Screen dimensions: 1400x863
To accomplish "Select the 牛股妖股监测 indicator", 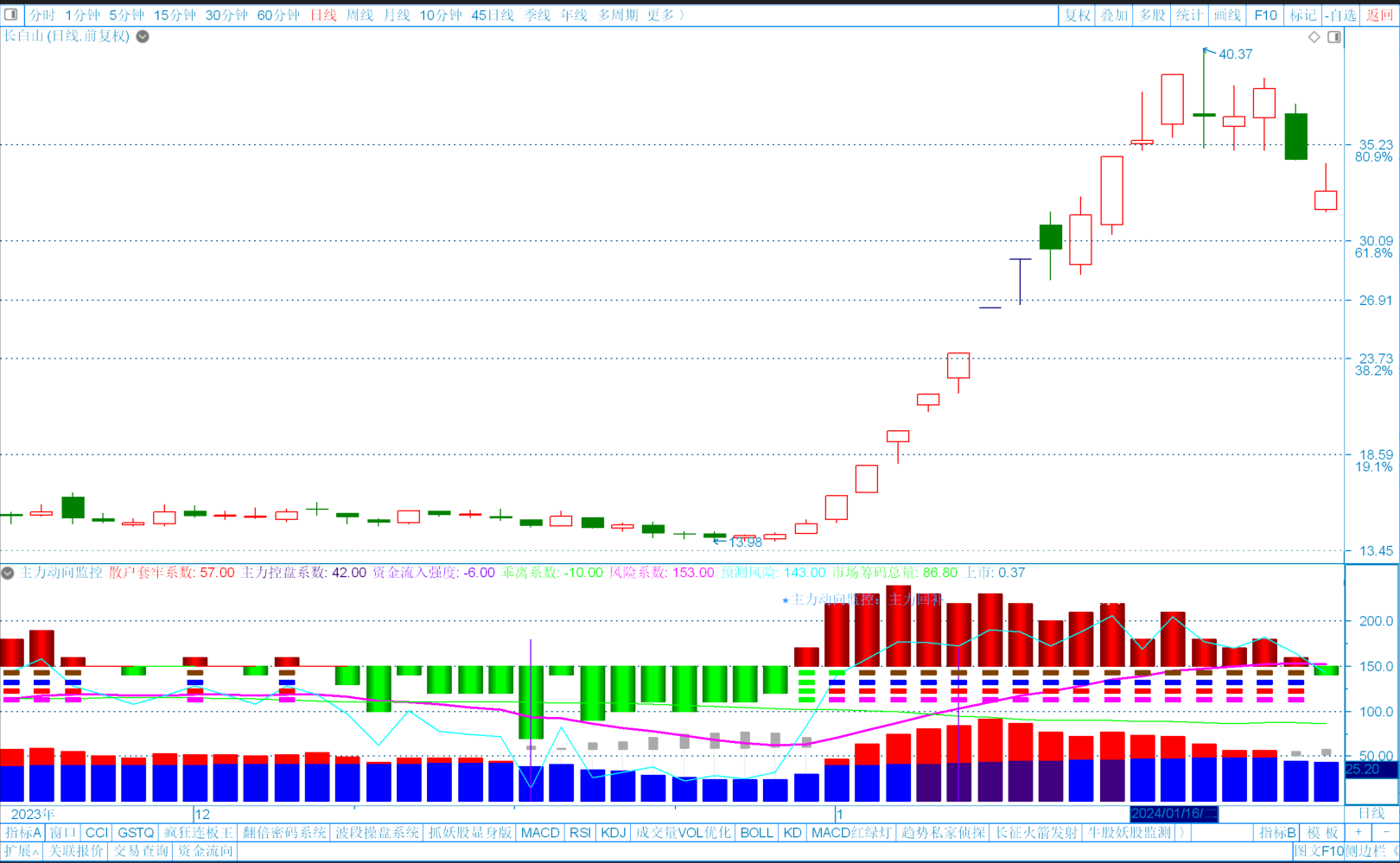I will (1130, 833).
